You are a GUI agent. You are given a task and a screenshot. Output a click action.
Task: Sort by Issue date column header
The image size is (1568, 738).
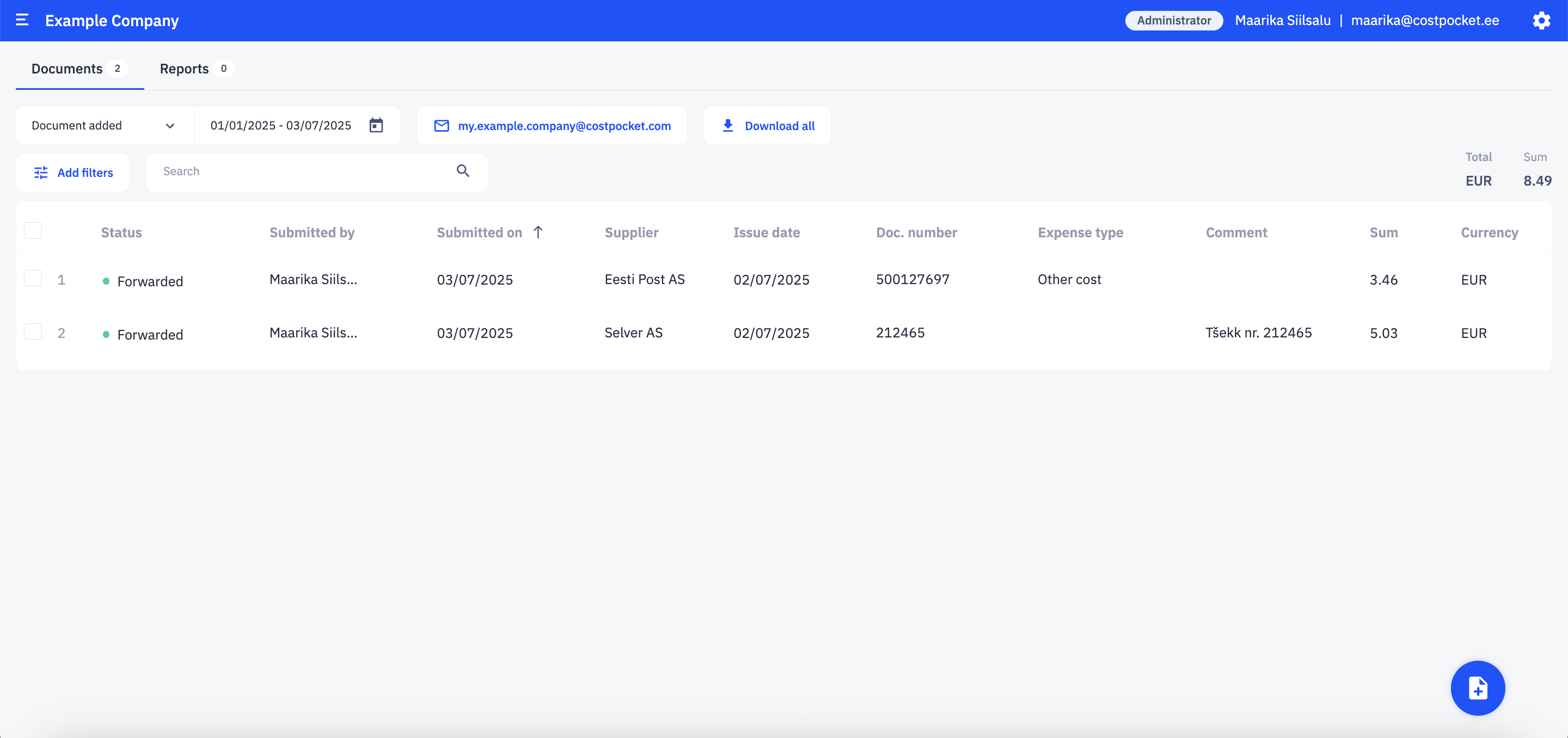pyautogui.click(x=767, y=232)
